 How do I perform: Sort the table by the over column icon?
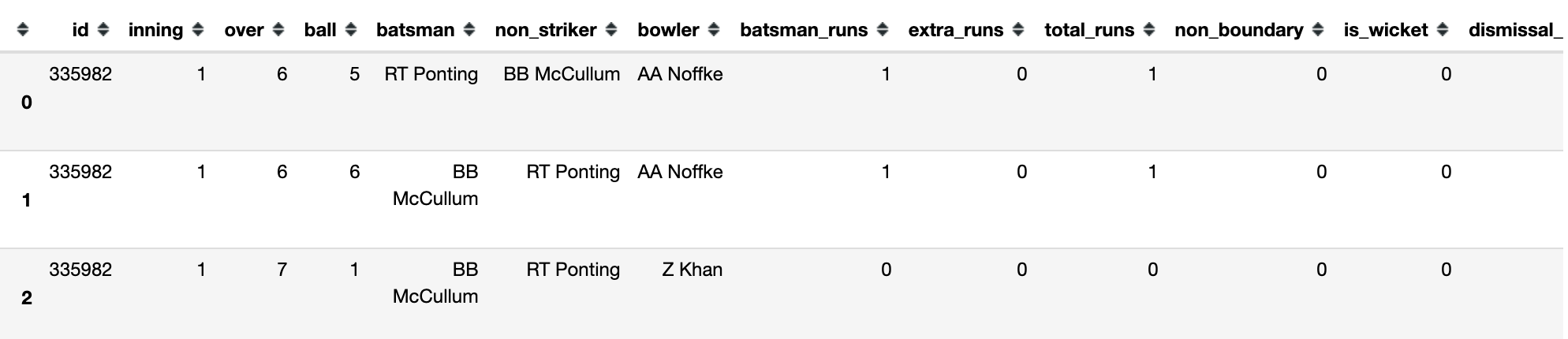tap(278, 30)
